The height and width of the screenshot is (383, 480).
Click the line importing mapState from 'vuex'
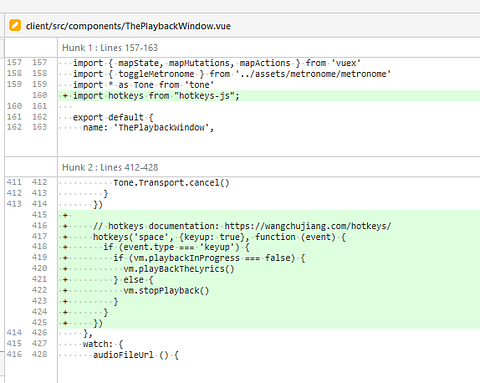pyautogui.click(x=217, y=63)
